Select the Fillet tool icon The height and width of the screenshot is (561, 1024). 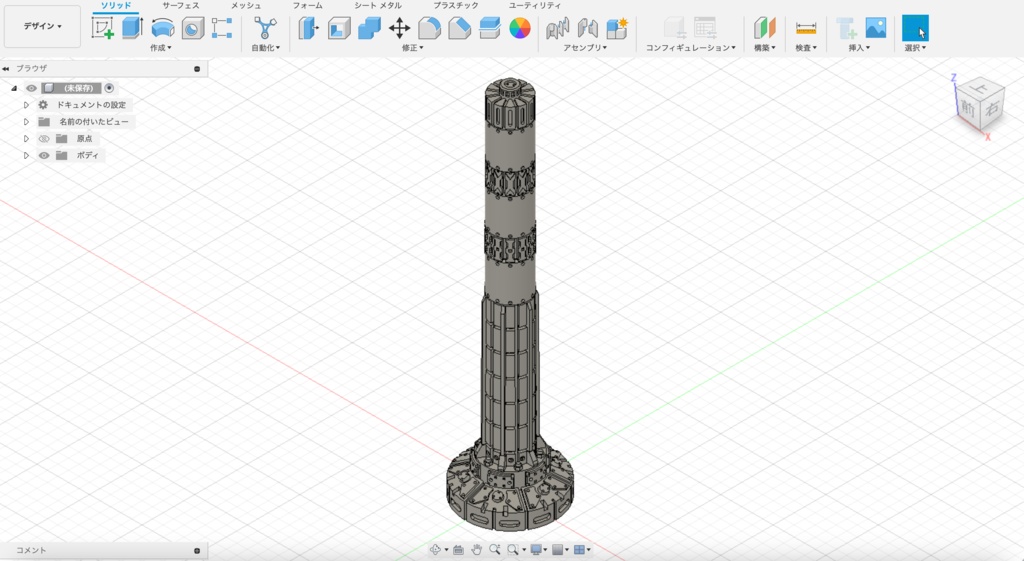(429, 28)
